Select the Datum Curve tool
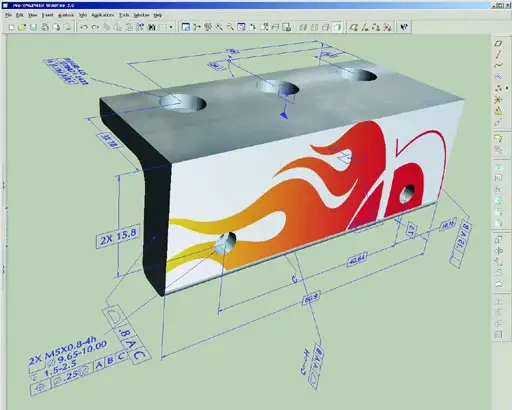Screen dimensions: 512x410 [x=498, y=66]
